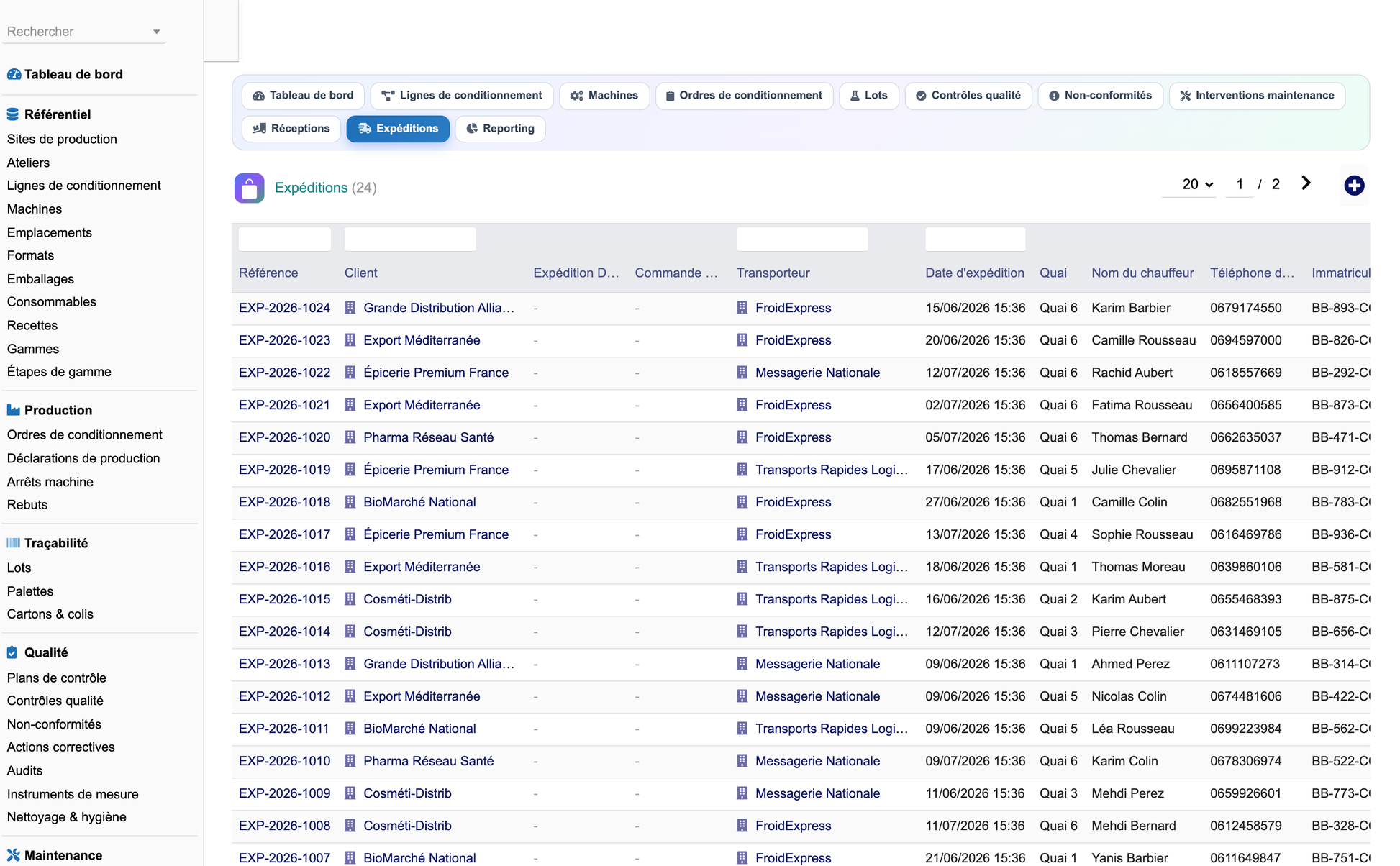Click the Expéditions (24) title

click(325, 188)
